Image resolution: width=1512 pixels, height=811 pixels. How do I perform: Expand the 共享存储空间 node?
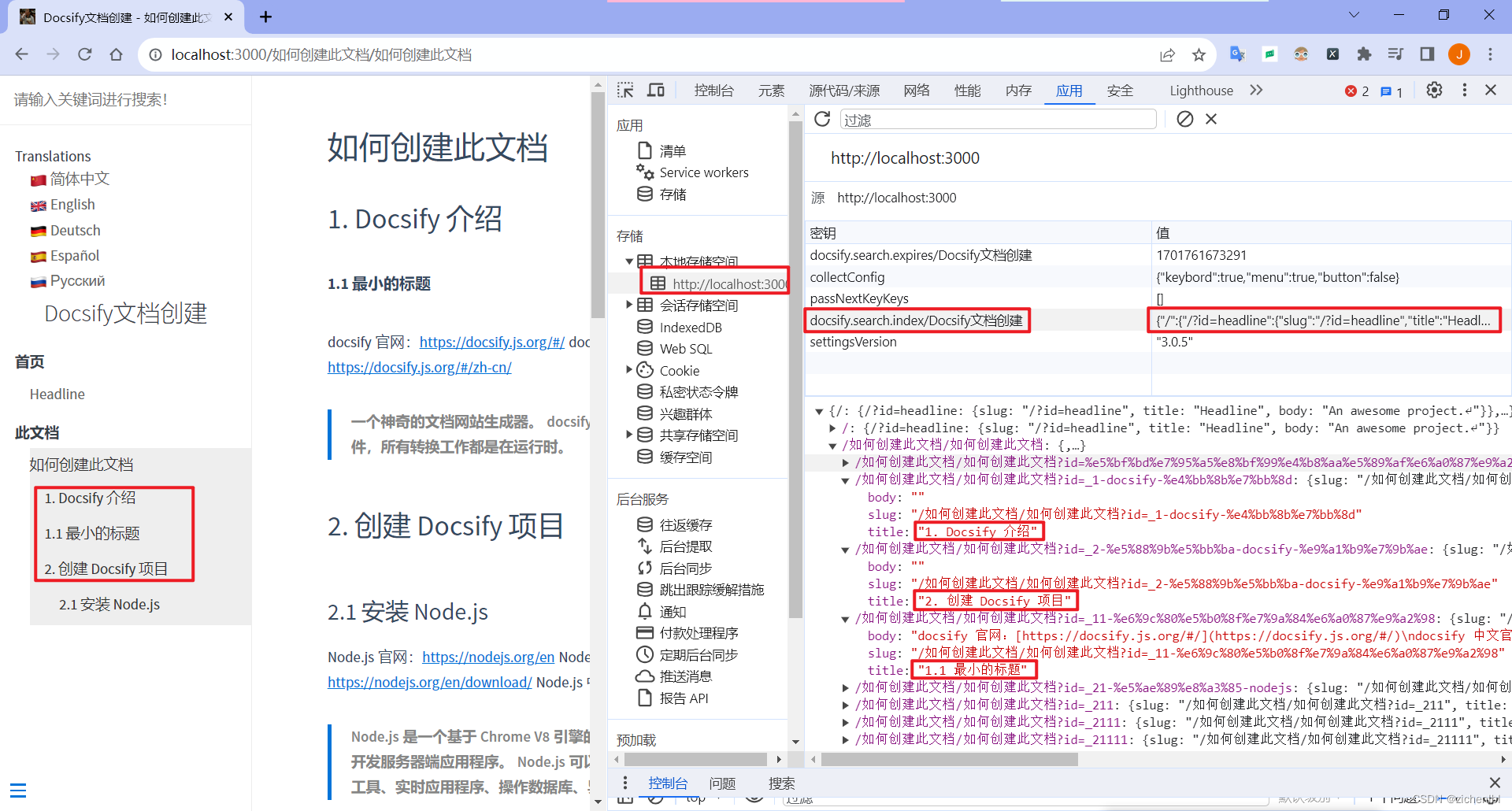click(629, 435)
